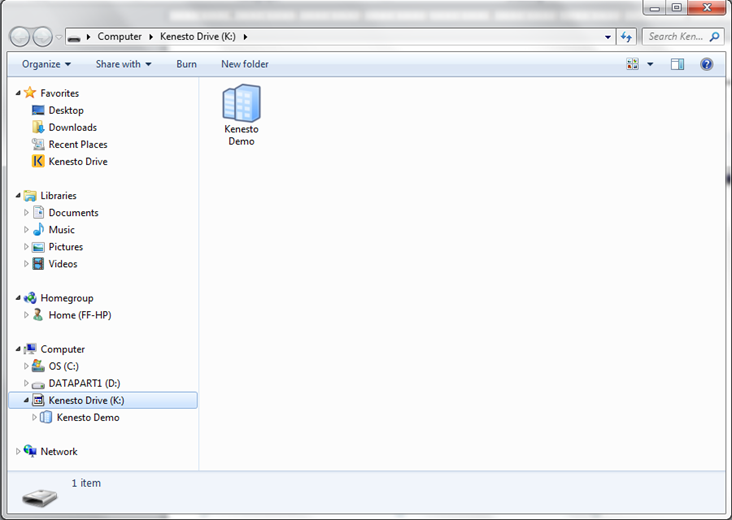732x520 pixels.
Task: Expand the Pictures library node
Action: coord(26,246)
